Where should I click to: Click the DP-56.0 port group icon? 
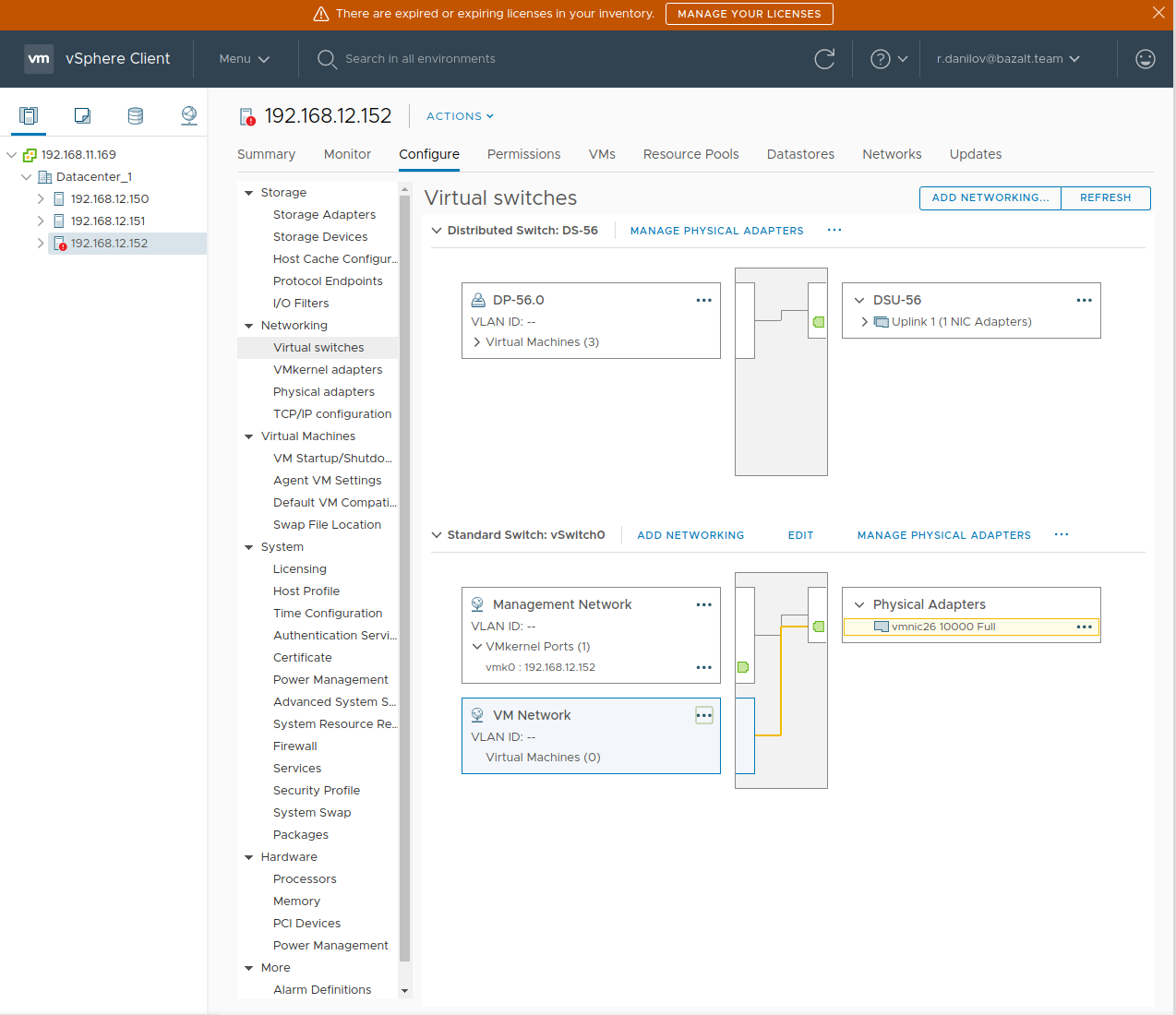click(x=478, y=300)
